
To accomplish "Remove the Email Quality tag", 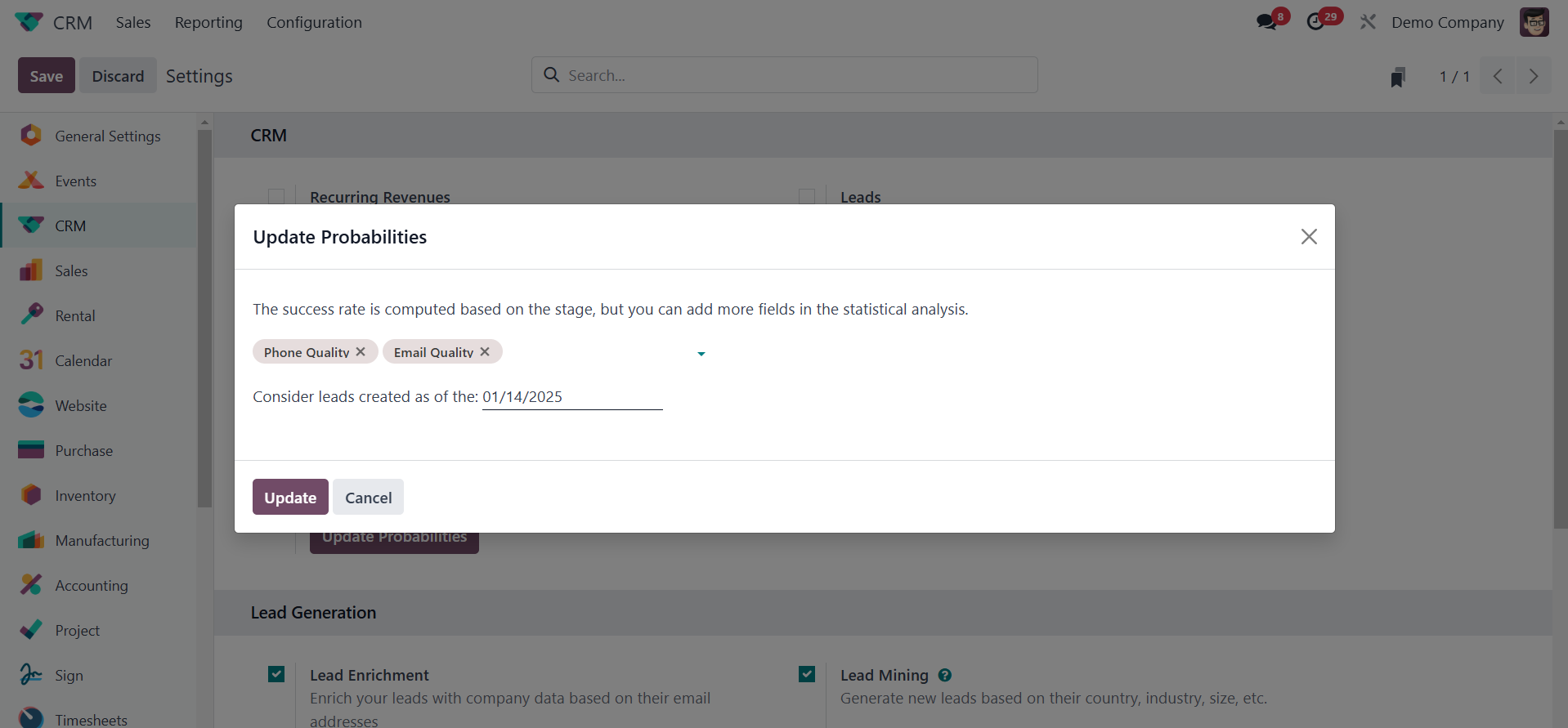I will 485,352.
